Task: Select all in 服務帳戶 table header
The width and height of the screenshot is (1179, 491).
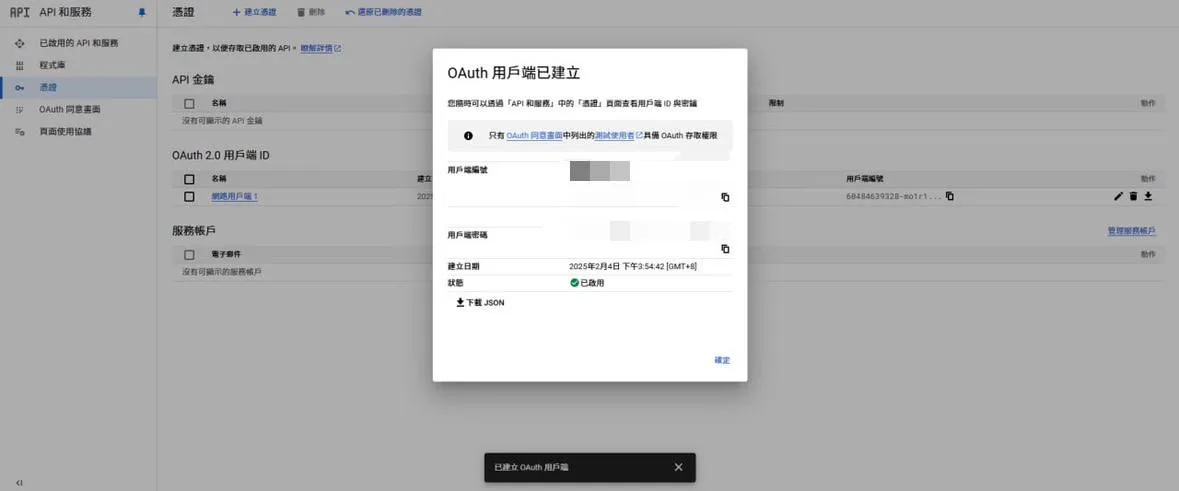Action: (x=189, y=254)
